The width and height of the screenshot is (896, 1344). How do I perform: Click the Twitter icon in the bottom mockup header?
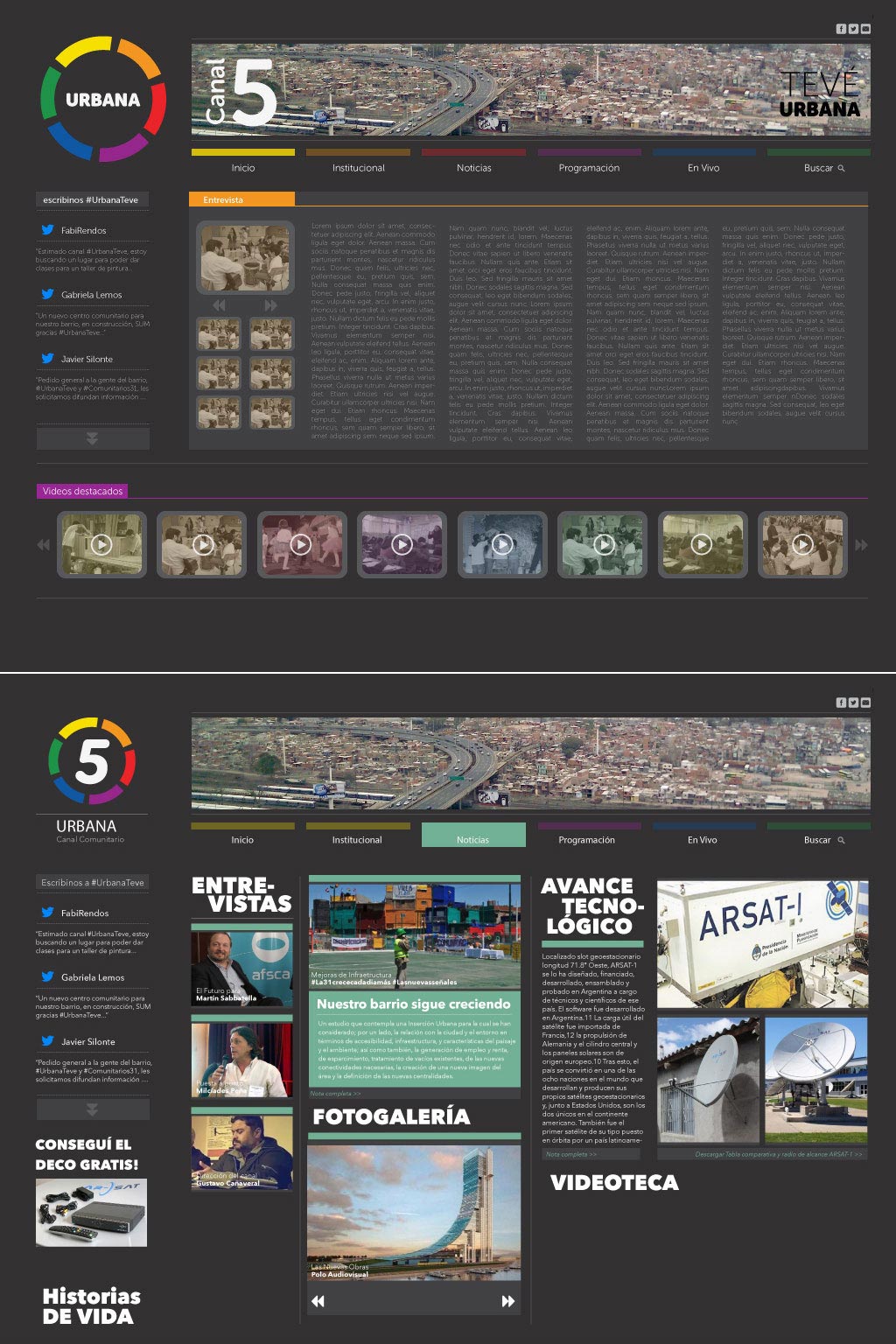853,703
